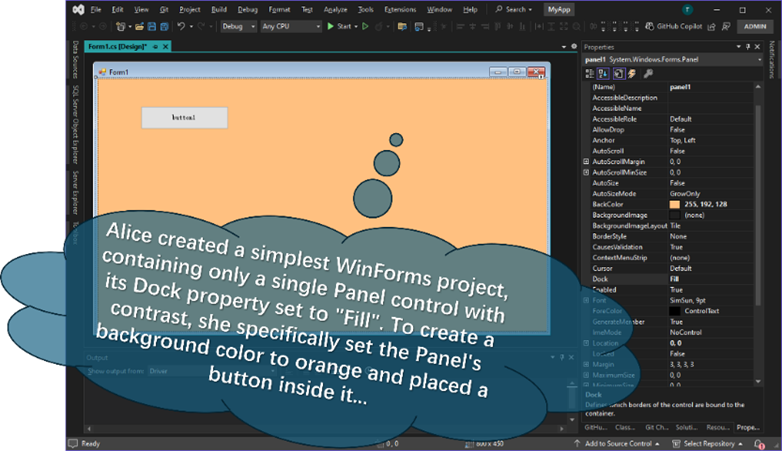Click the Share icon next to Copilot

[712, 26]
